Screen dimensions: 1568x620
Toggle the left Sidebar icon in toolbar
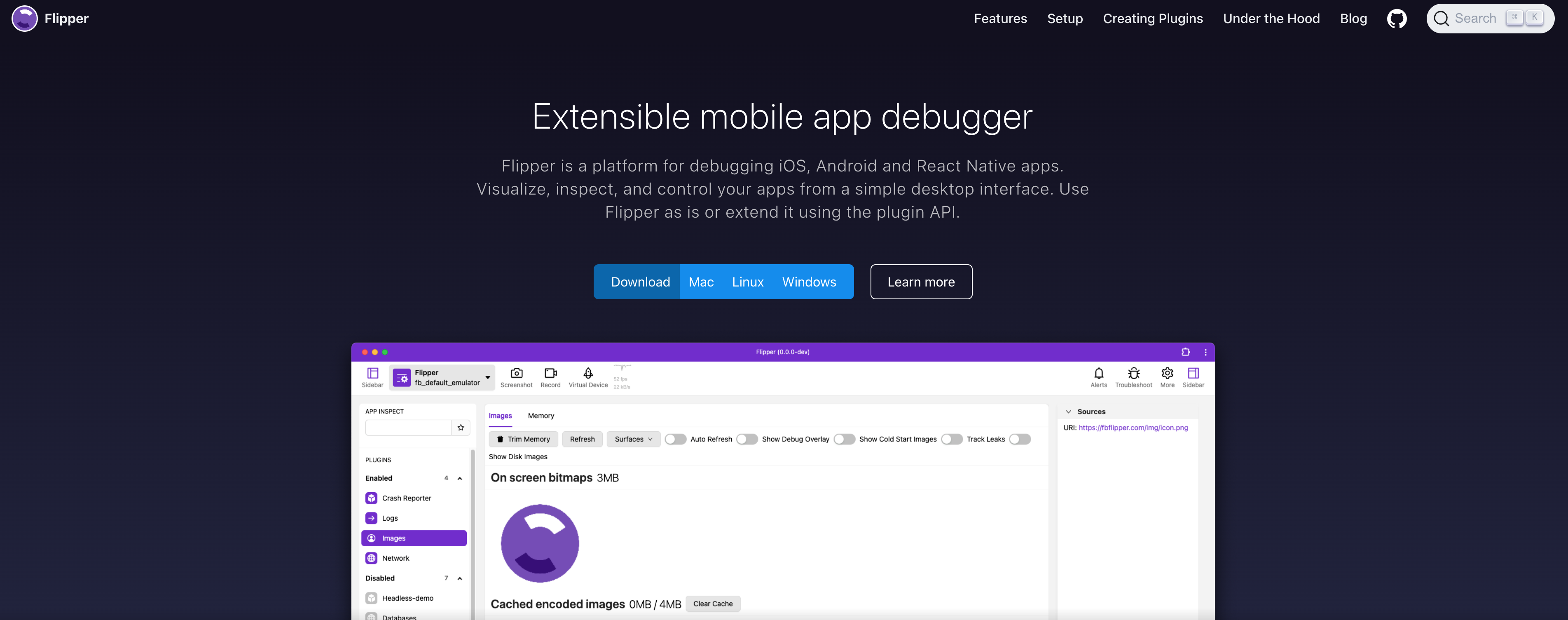372,373
